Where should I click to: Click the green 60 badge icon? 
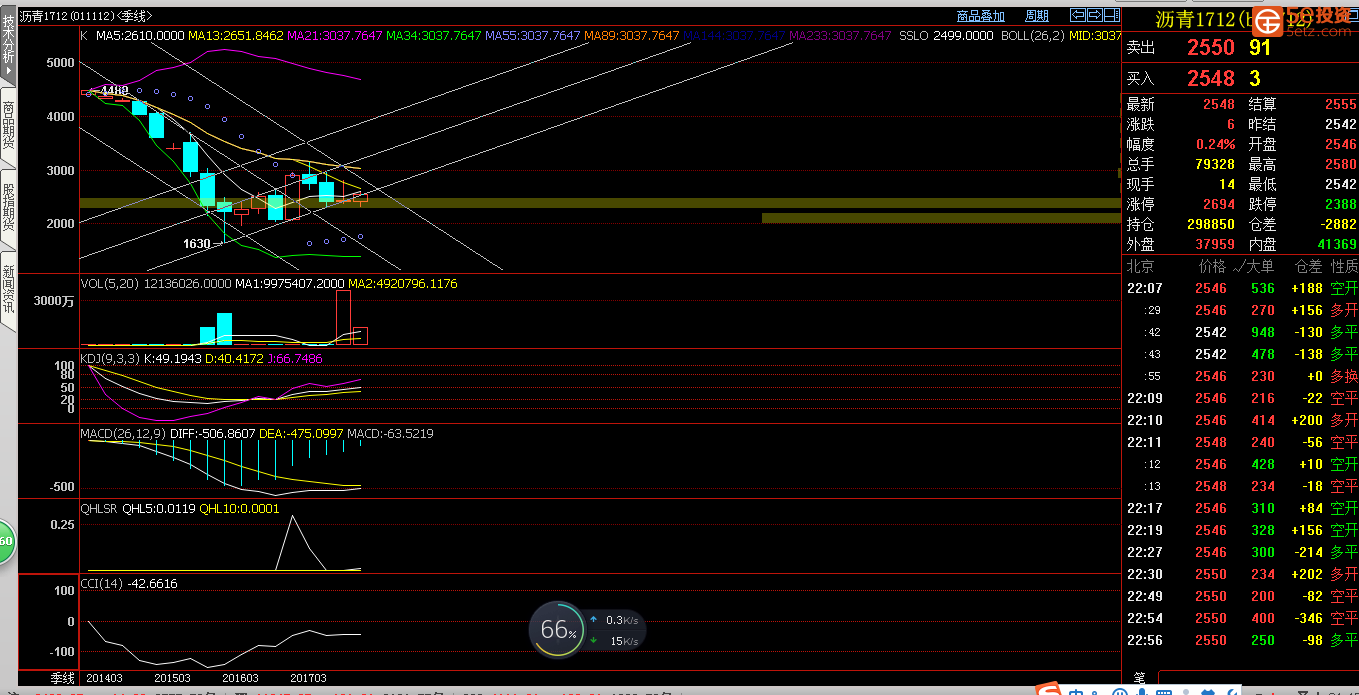point(6,541)
